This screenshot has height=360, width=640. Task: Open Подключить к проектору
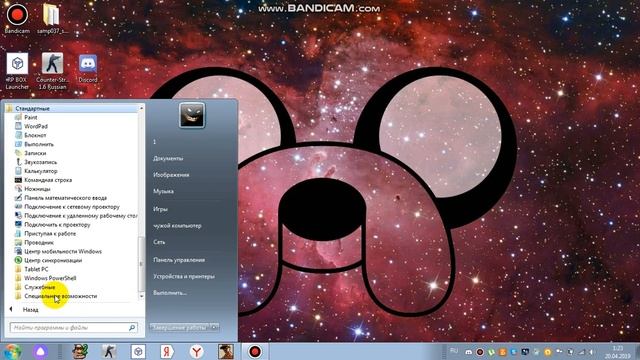click(57, 225)
